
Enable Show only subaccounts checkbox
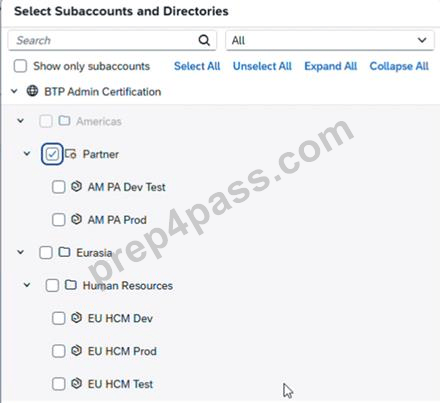pyautogui.click(x=20, y=66)
